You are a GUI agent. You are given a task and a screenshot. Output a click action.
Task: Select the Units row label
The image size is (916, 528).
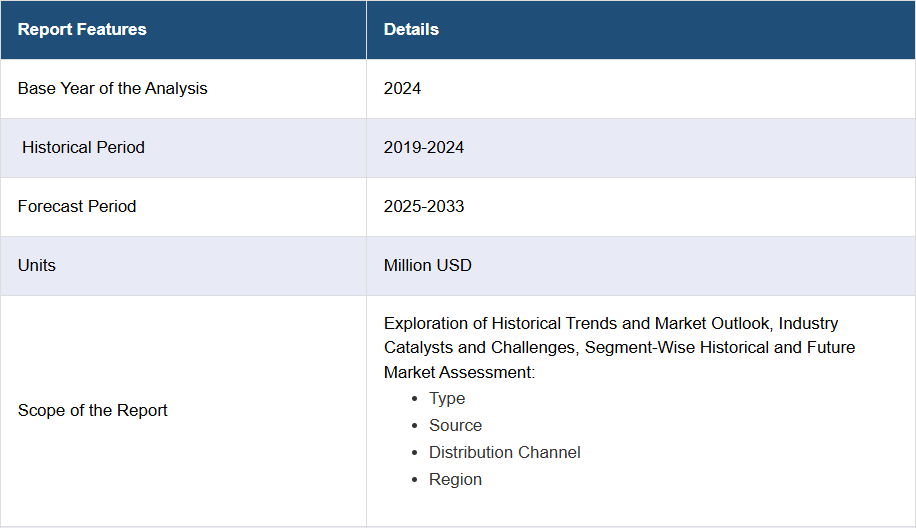(x=37, y=265)
